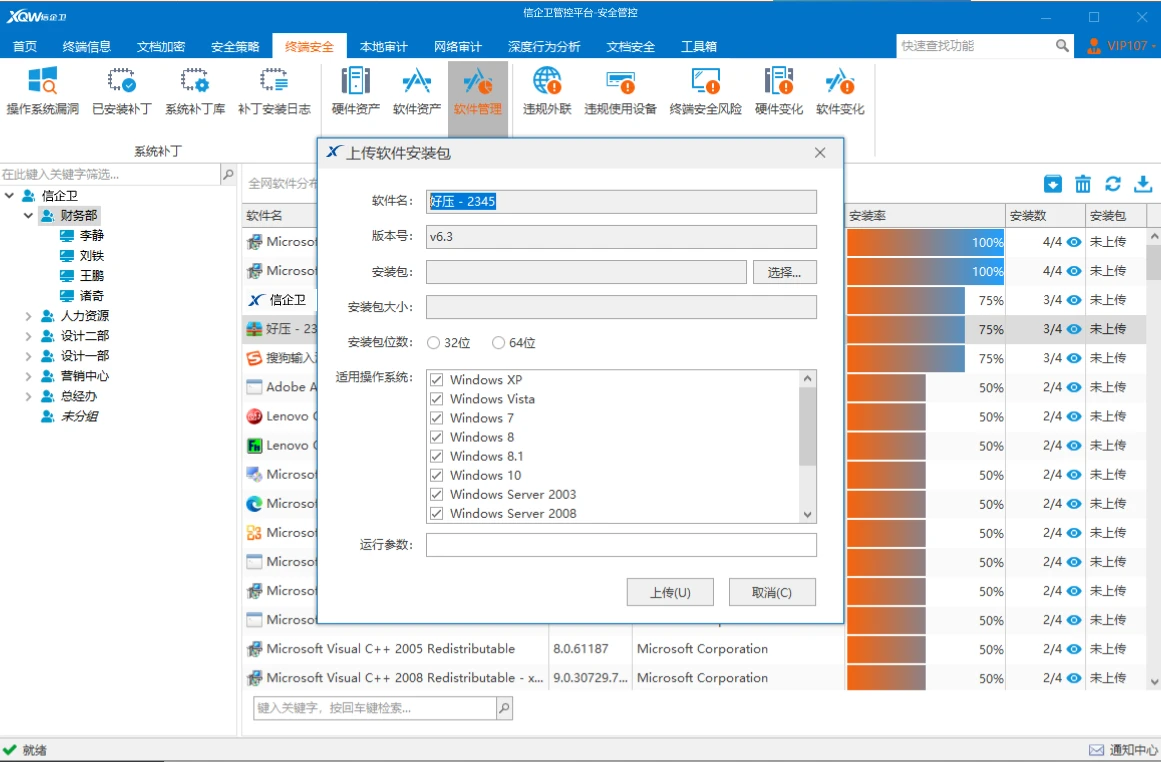The image size is (1161, 762).
Task: Click the 通知中心 envelope icon
Action: click(x=1096, y=750)
